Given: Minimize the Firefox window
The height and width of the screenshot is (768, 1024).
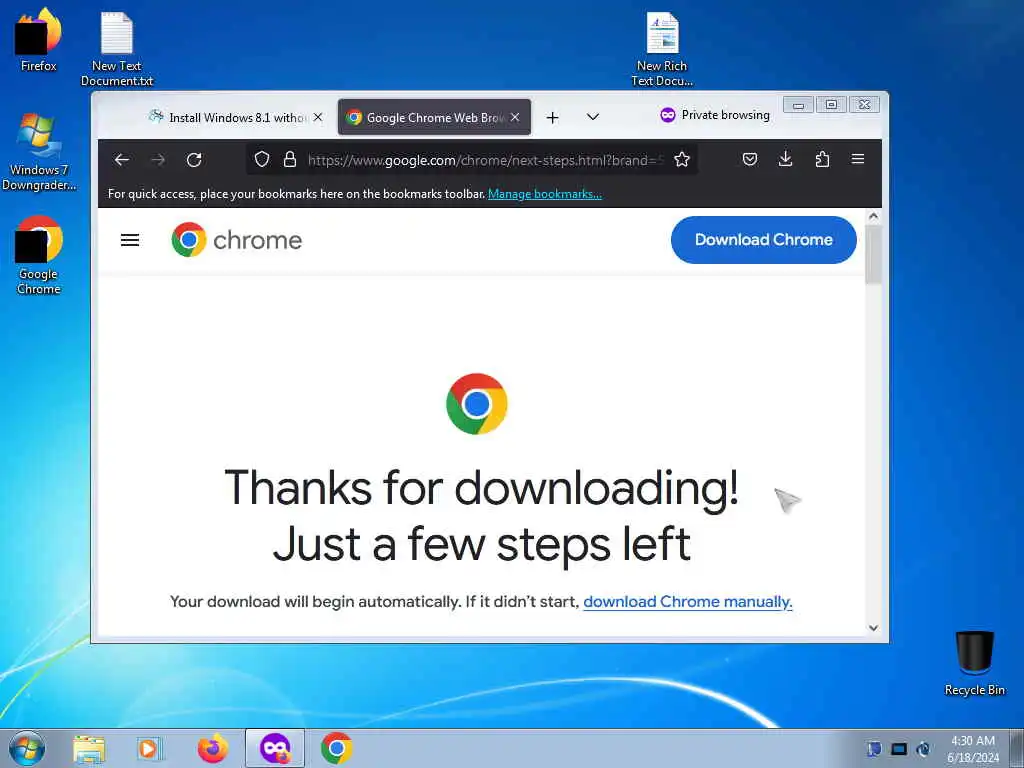Looking at the screenshot, I should coord(798,104).
